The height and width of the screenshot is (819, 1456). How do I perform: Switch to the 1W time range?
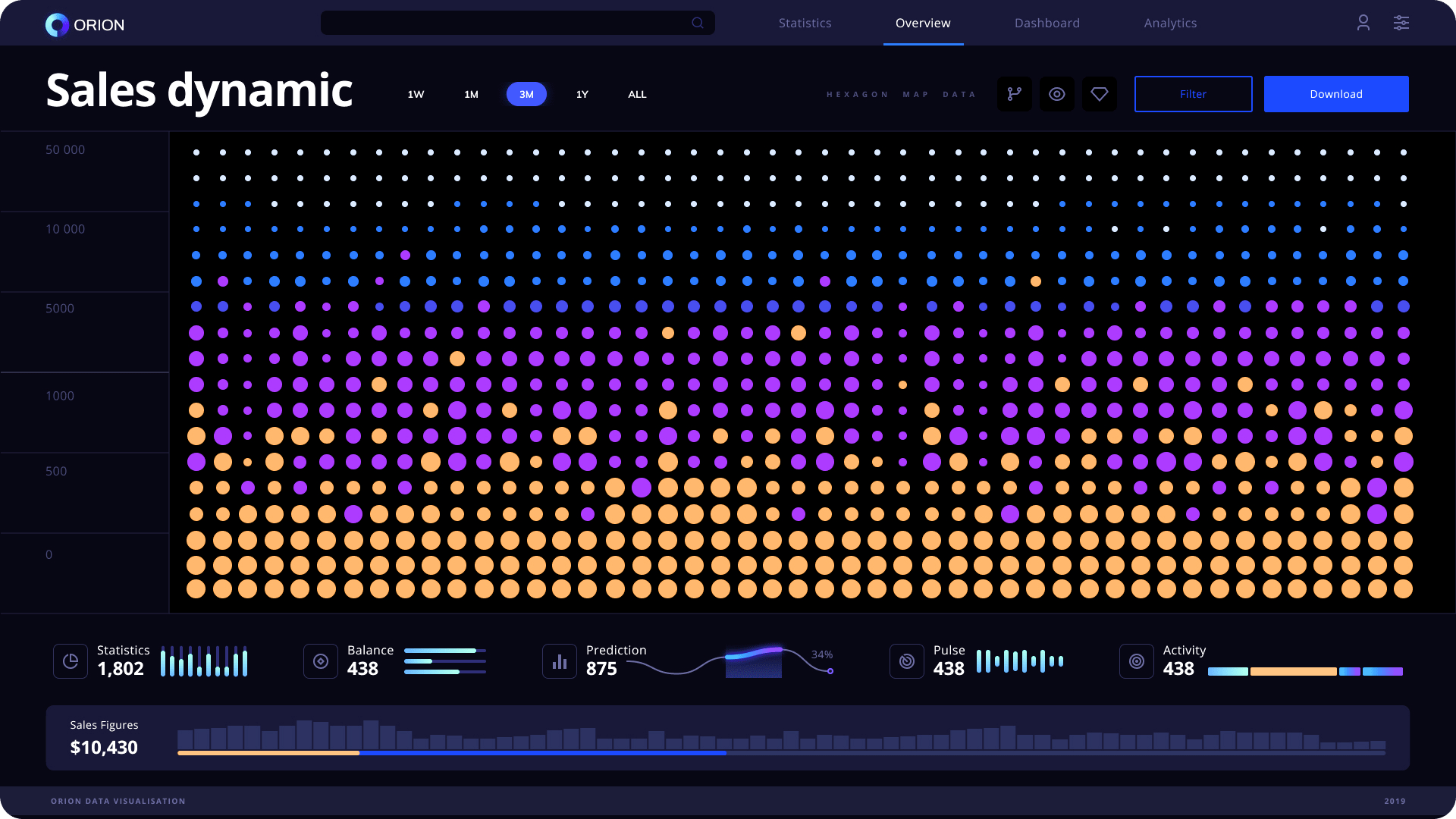pyautogui.click(x=416, y=94)
